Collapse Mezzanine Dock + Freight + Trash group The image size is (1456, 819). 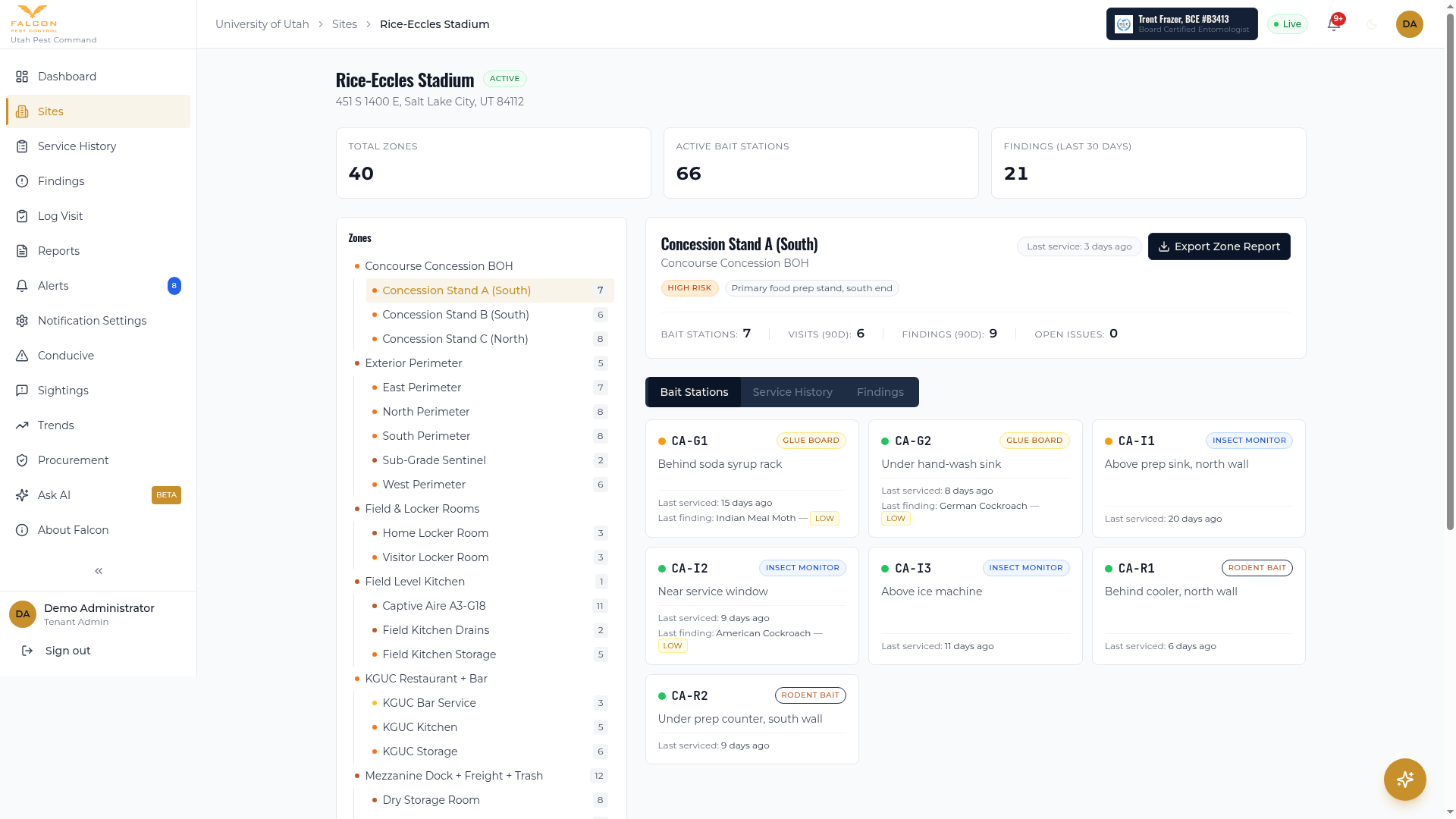(x=482, y=776)
